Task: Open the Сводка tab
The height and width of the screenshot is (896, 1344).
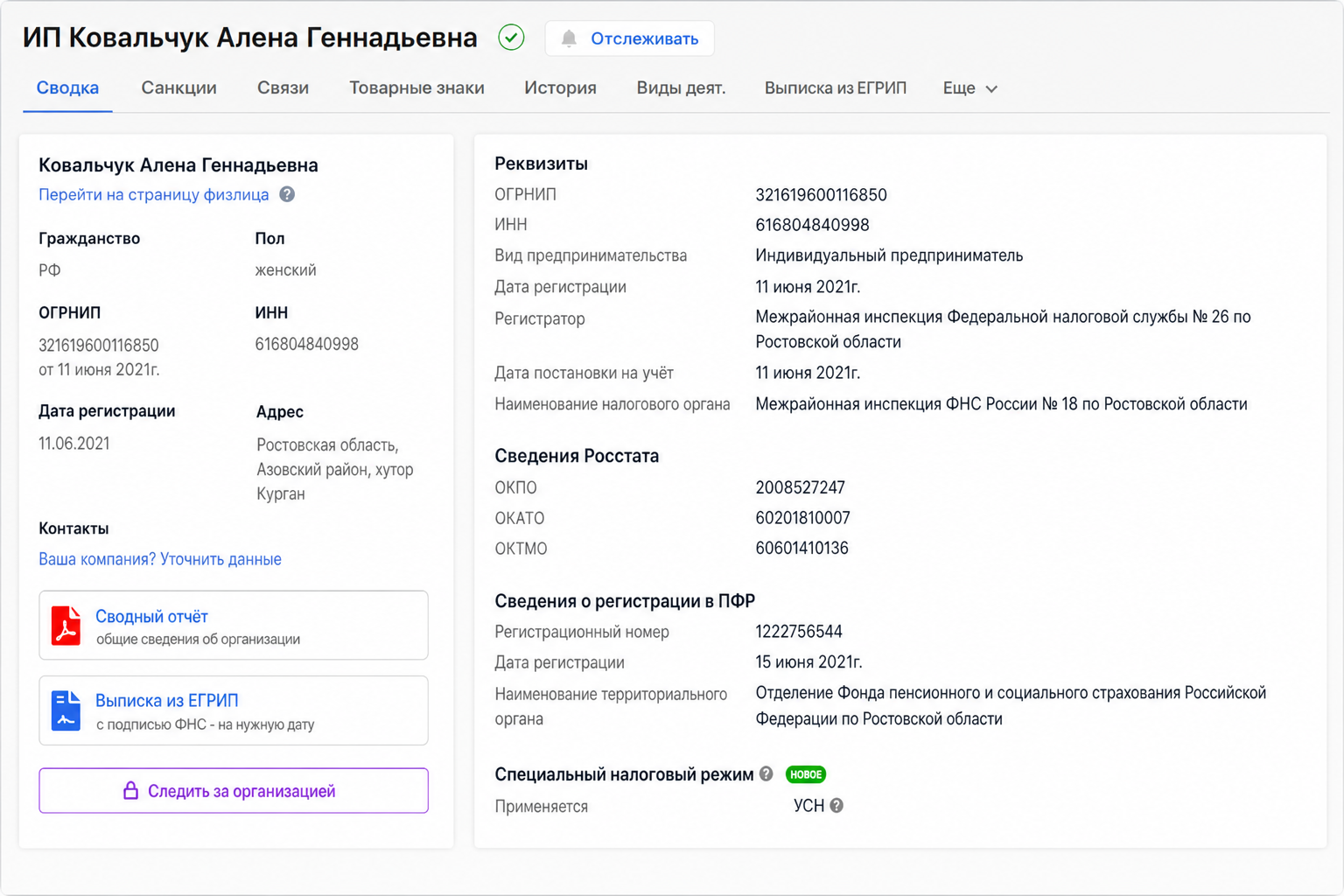Action: [x=67, y=88]
